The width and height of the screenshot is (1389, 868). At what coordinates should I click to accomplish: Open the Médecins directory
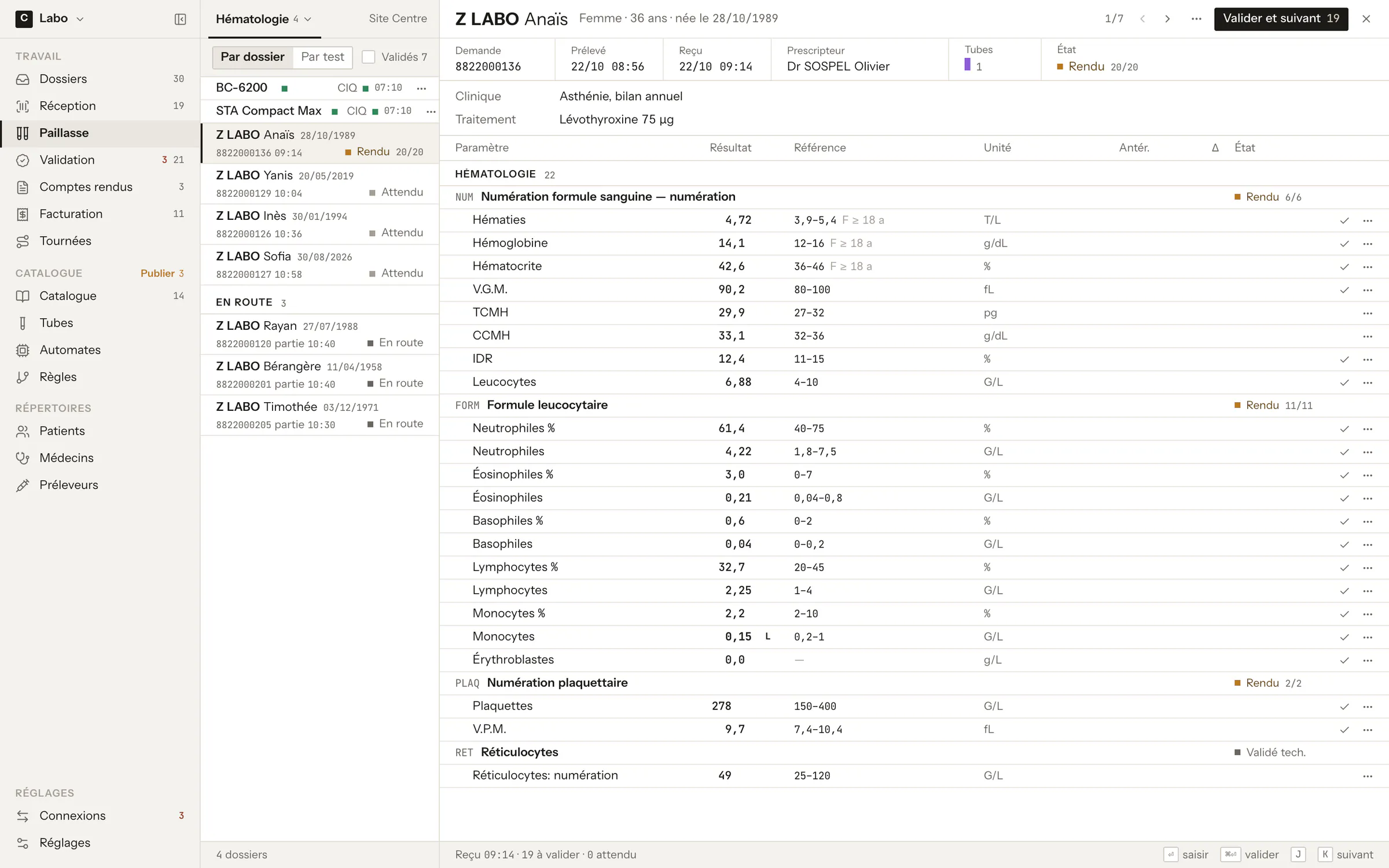(100, 458)
